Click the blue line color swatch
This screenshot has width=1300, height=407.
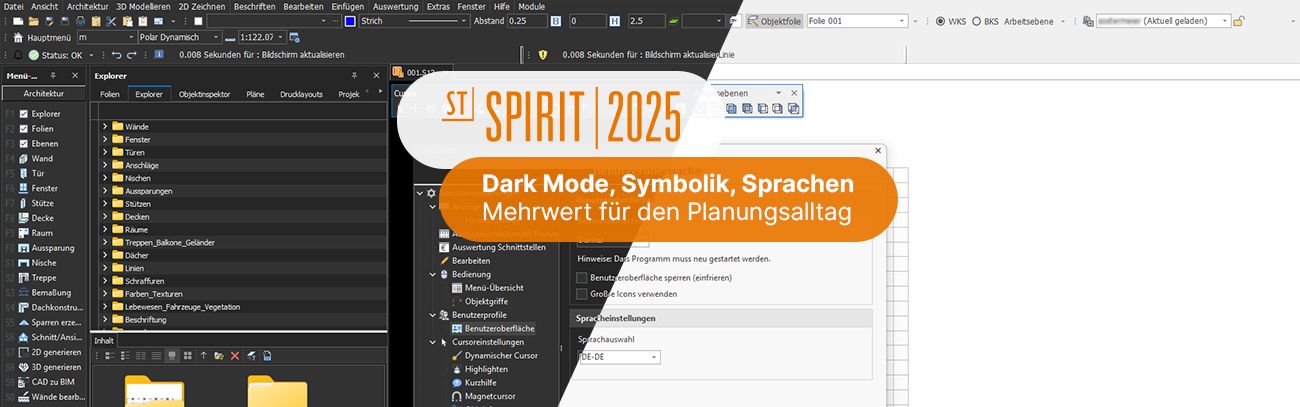click(x=350, y=21)
